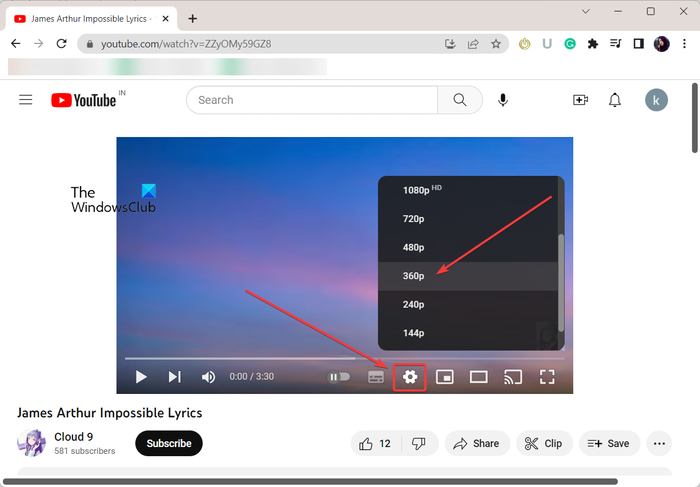Image resolution: width=700 pixels, height=487 pixels.
Task: Open tab search chevron
Action: pos(586,12)
